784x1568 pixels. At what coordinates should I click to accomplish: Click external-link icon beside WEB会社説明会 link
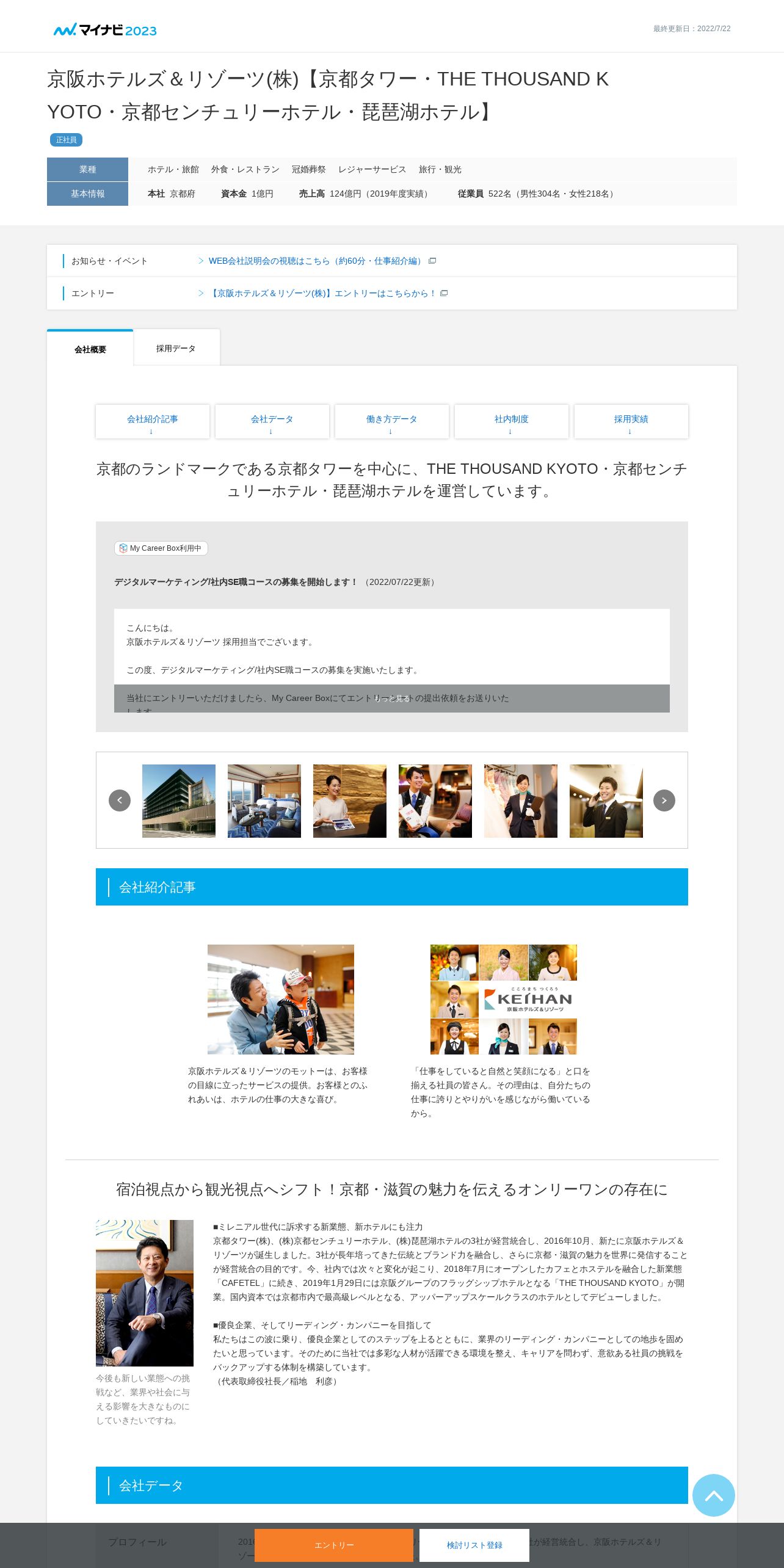(432, 261)
